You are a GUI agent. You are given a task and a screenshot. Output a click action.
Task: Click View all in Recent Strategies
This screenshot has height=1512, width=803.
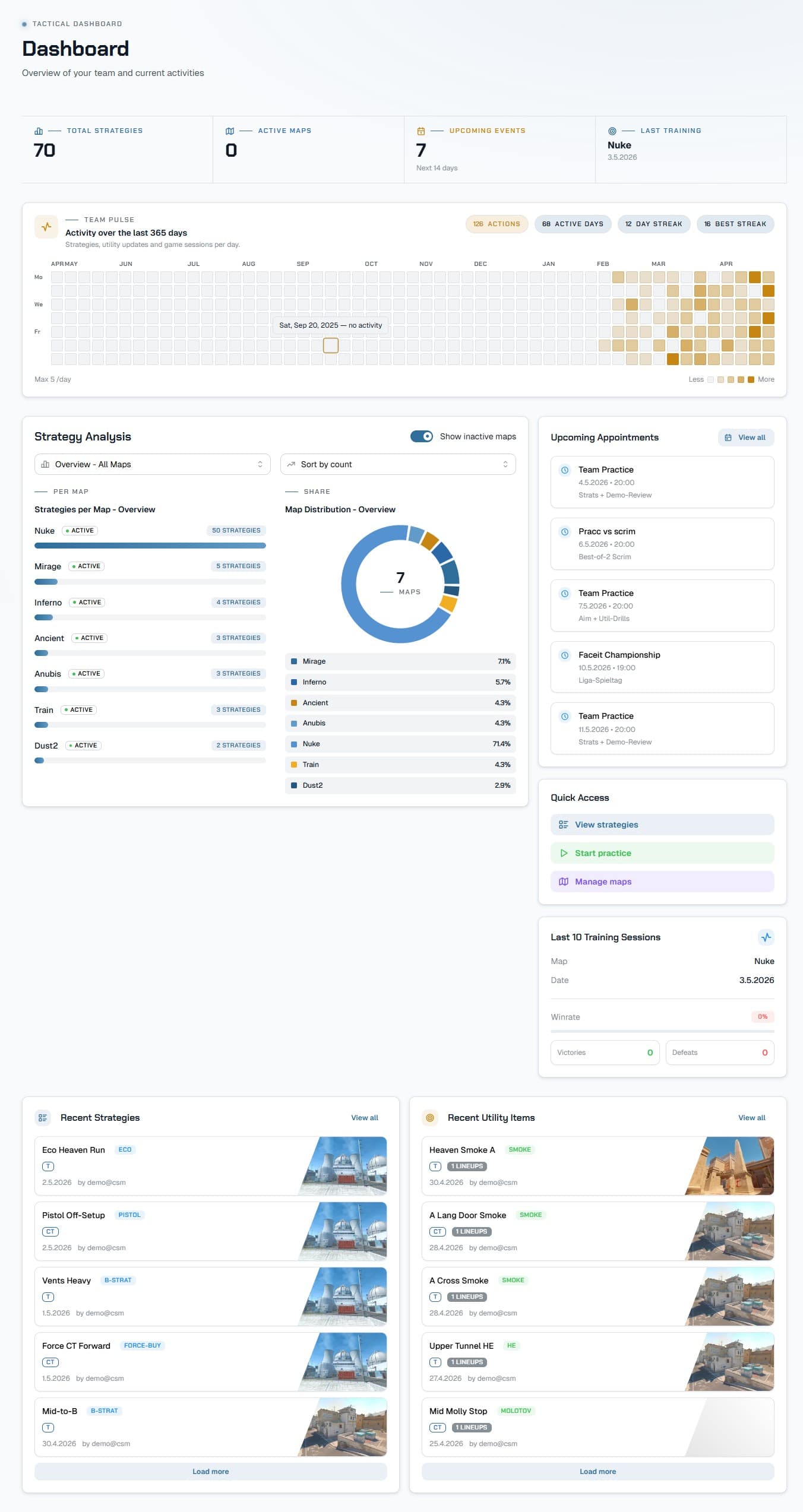tap(365, 1118)
